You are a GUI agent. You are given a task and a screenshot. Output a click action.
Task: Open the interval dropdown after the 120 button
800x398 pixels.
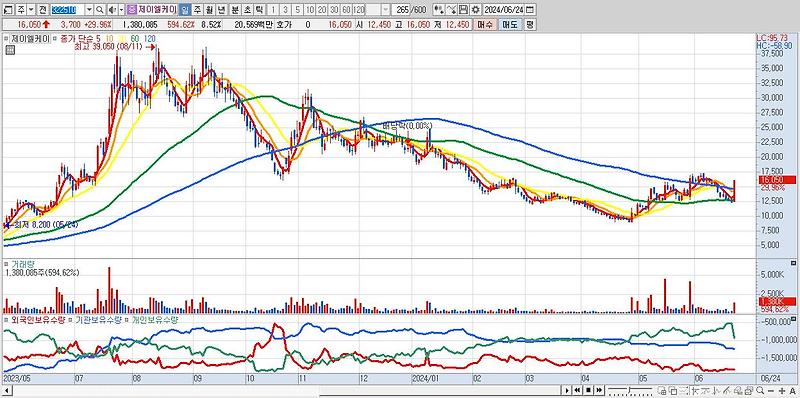point(385,10)
